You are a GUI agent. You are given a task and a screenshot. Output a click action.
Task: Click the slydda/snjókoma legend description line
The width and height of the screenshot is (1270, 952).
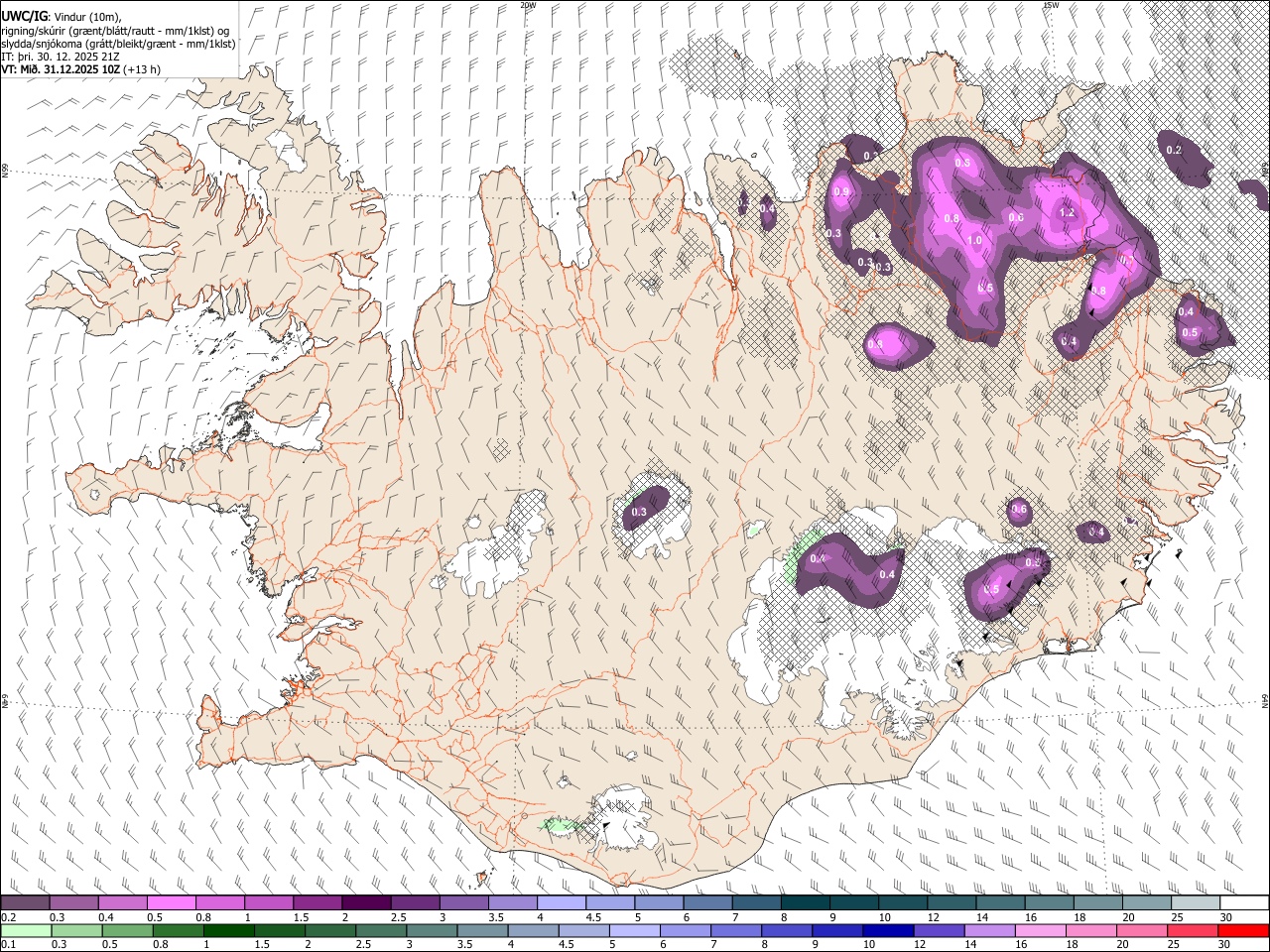(118, 44)
